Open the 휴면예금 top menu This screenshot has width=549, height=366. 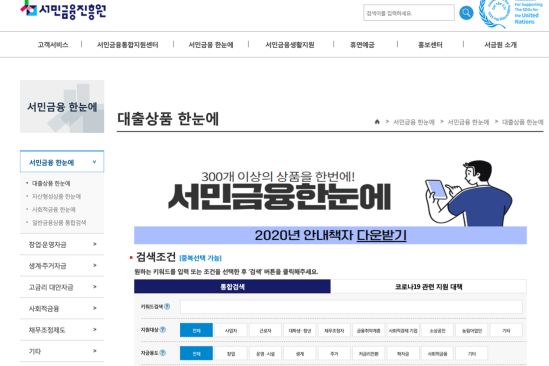(x=362, y=45)
